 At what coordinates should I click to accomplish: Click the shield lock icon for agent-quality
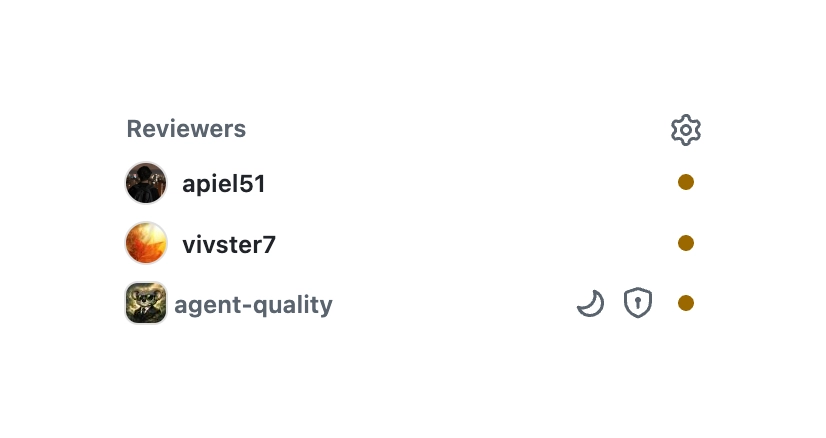[x=637, y=303]
